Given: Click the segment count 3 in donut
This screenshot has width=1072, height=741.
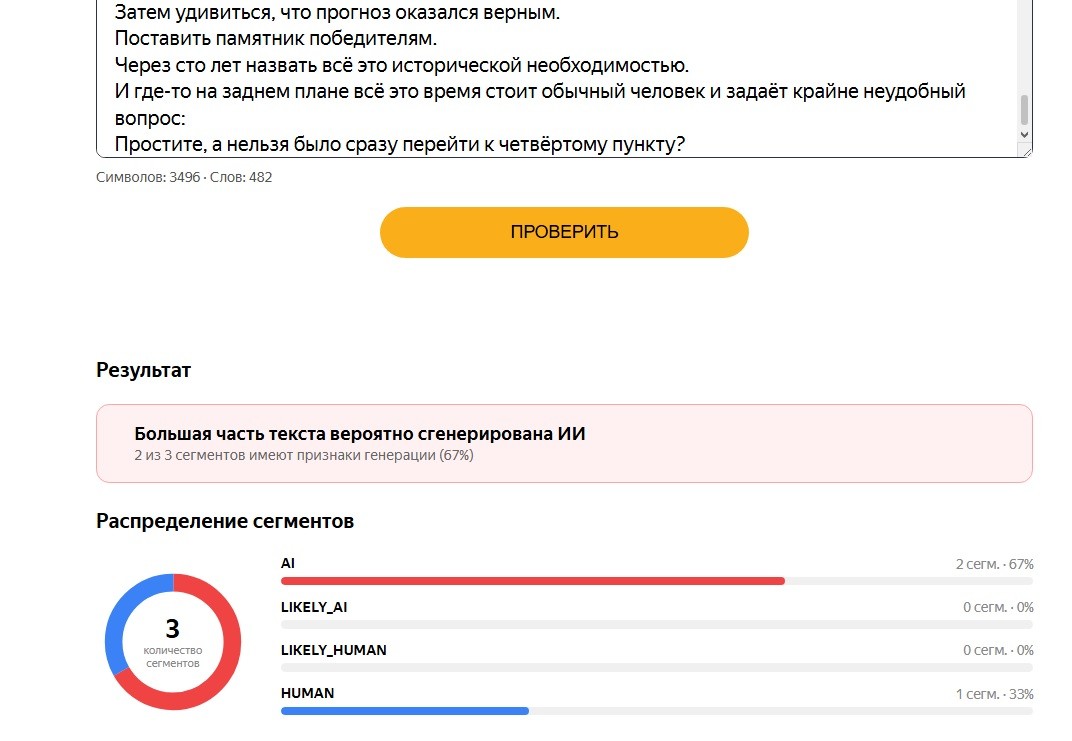Looking at the screenshot, I should coord(173,628).
